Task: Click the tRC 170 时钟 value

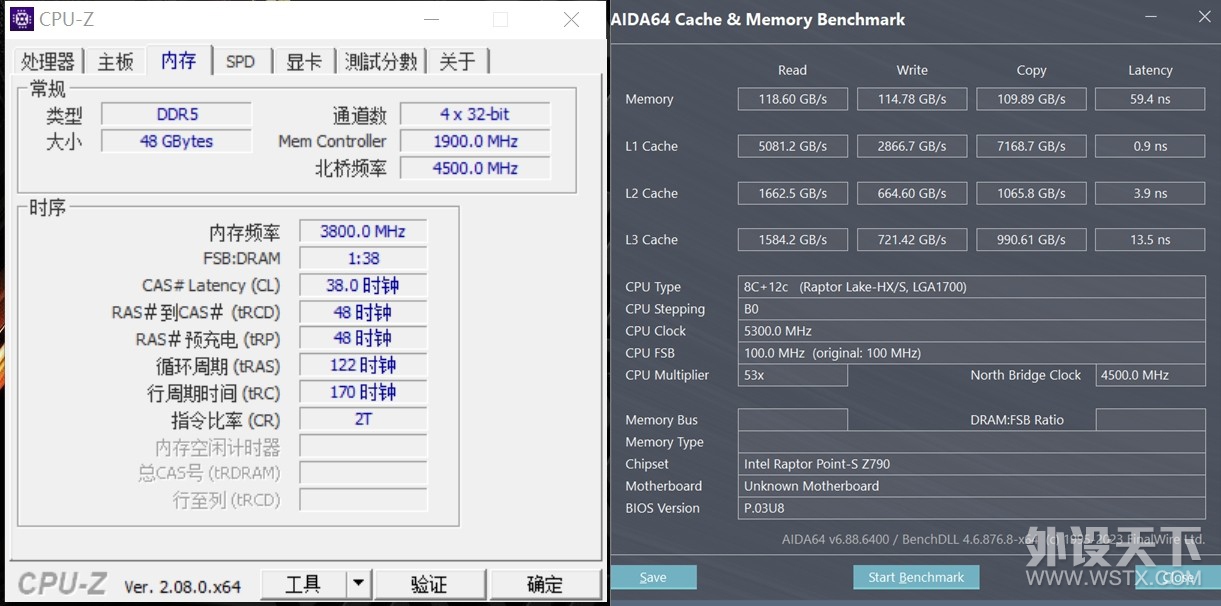Action: [x=363, y=392]
